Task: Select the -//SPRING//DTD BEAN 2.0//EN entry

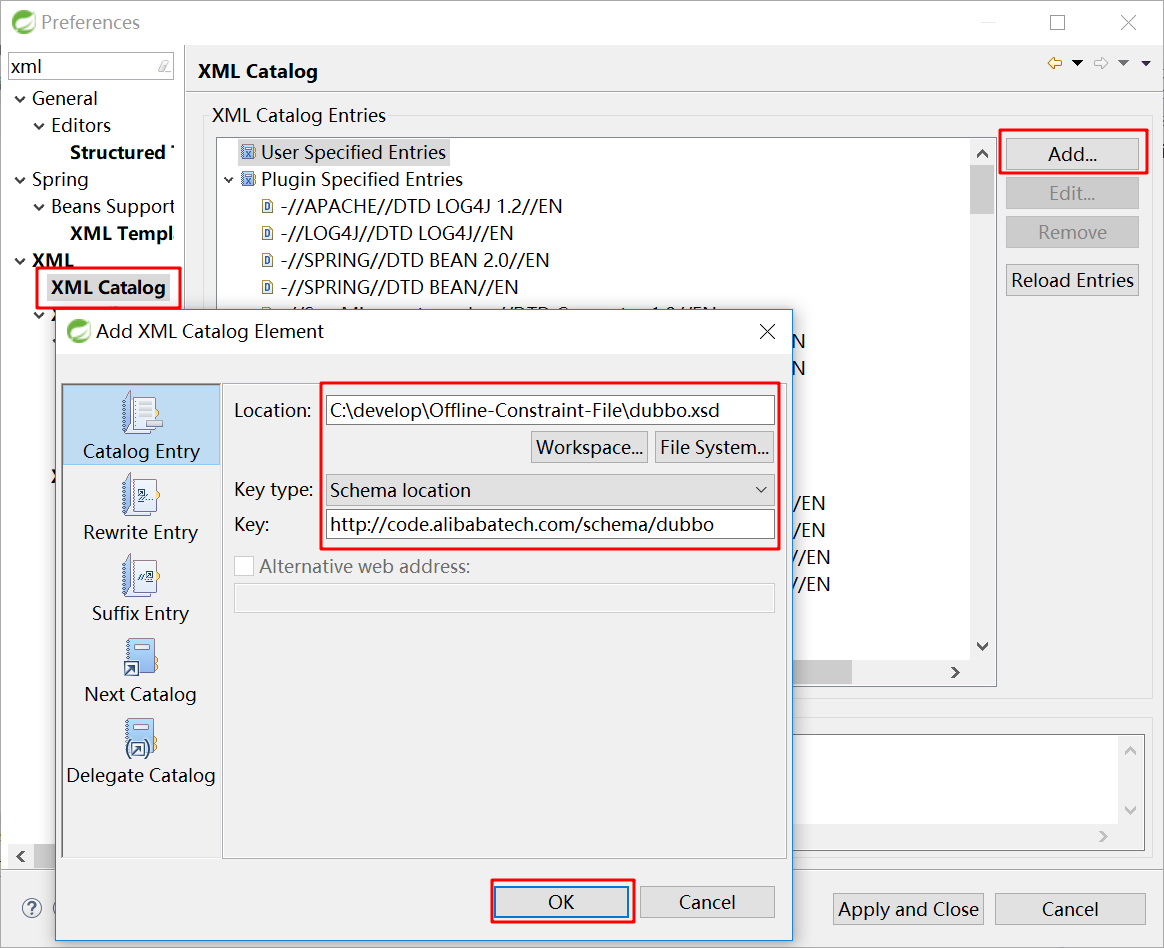Action: click(414, 261)
